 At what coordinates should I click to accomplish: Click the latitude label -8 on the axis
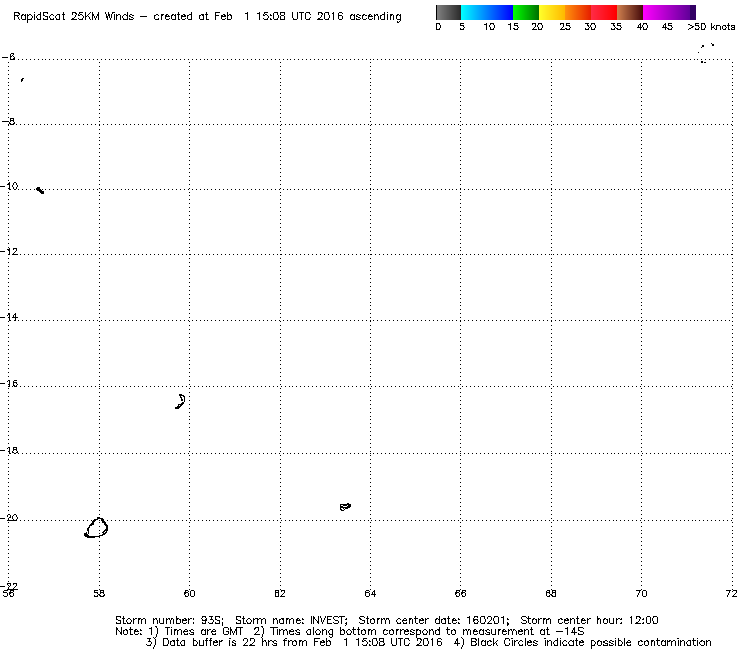(8, 121)
